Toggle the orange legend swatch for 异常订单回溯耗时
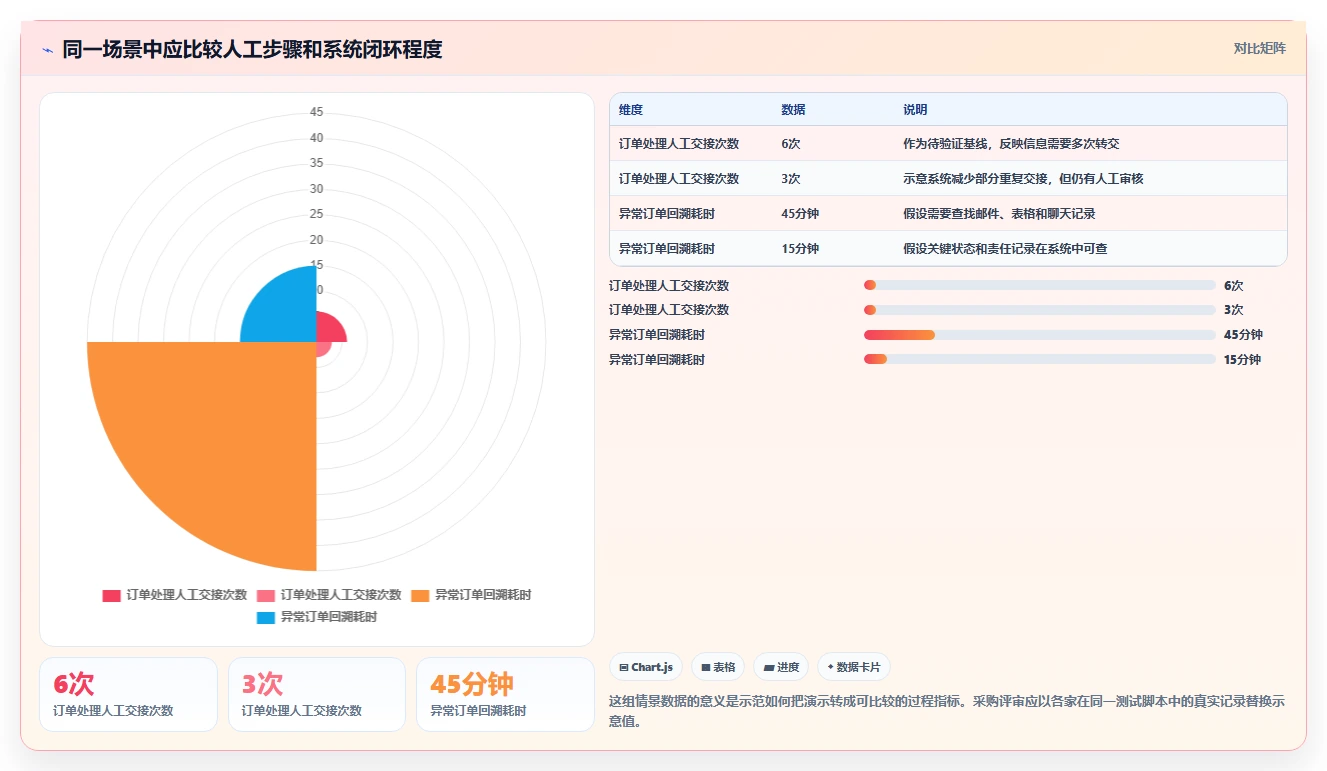The width and height of the screenshot is (1327, 771). click(420, 595)
